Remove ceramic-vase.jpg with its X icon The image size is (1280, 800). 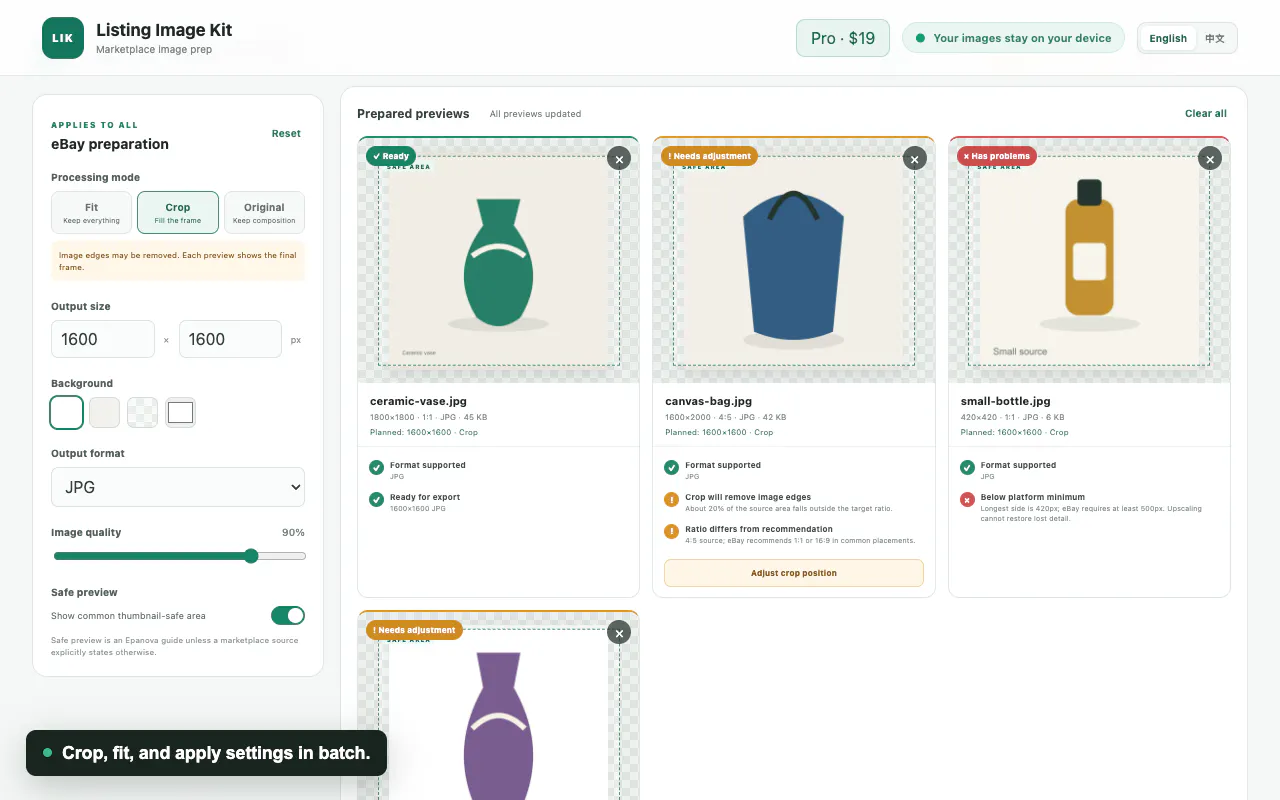point(619,158)
